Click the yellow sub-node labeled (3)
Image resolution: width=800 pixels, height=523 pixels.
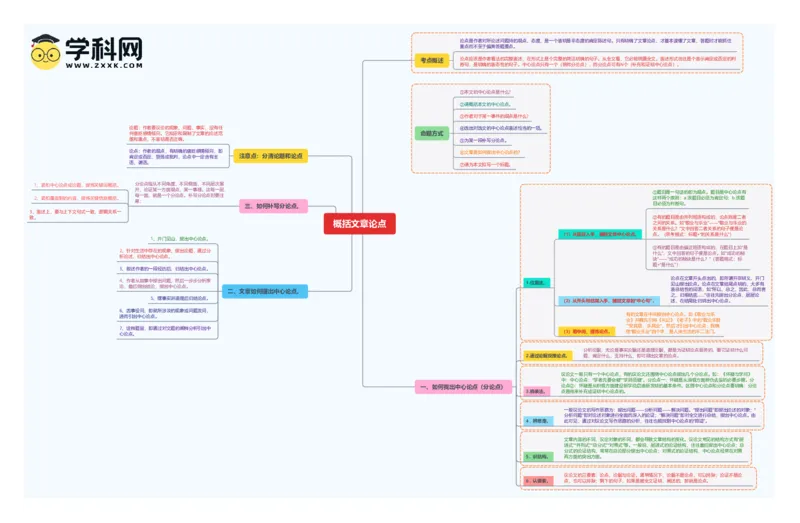click(x=587, y=332)
